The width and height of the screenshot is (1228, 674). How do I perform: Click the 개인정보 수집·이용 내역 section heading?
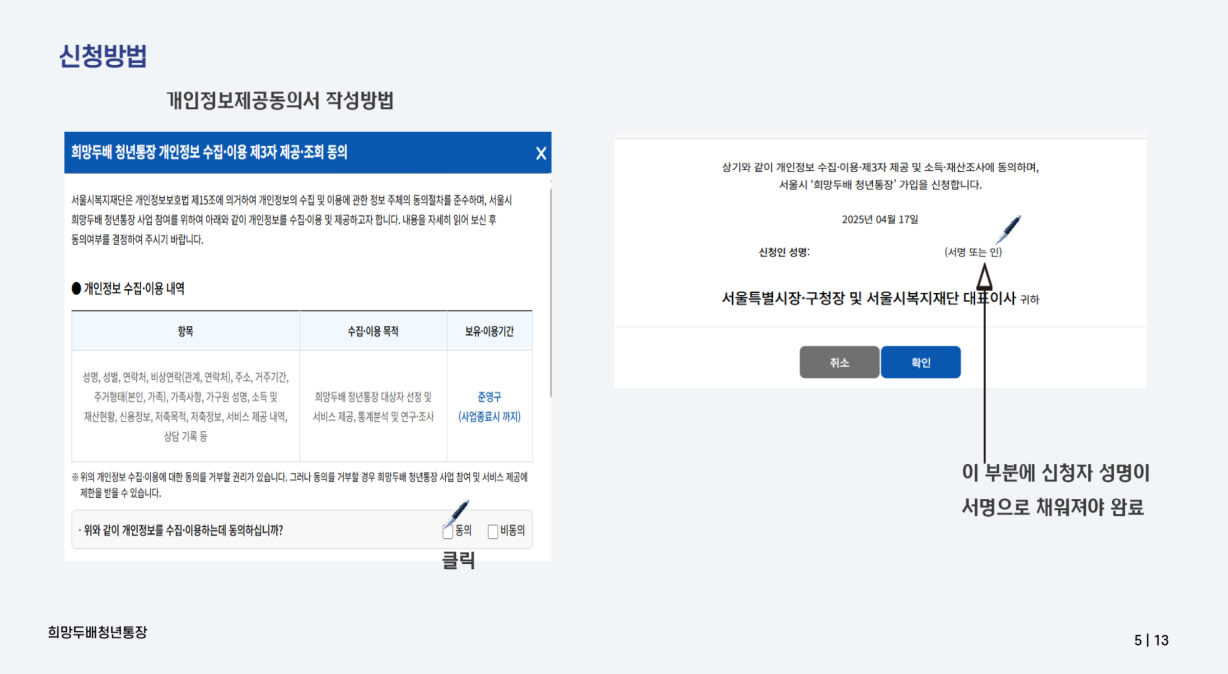click(128, 289)
